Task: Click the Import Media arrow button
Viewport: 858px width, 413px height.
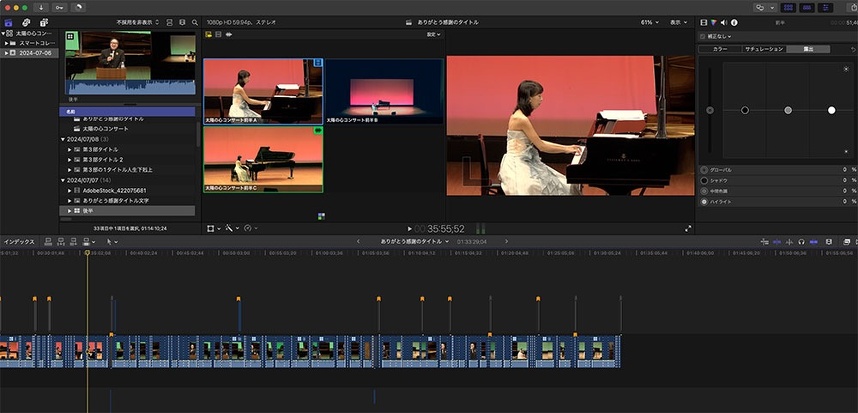Action: 42,7
